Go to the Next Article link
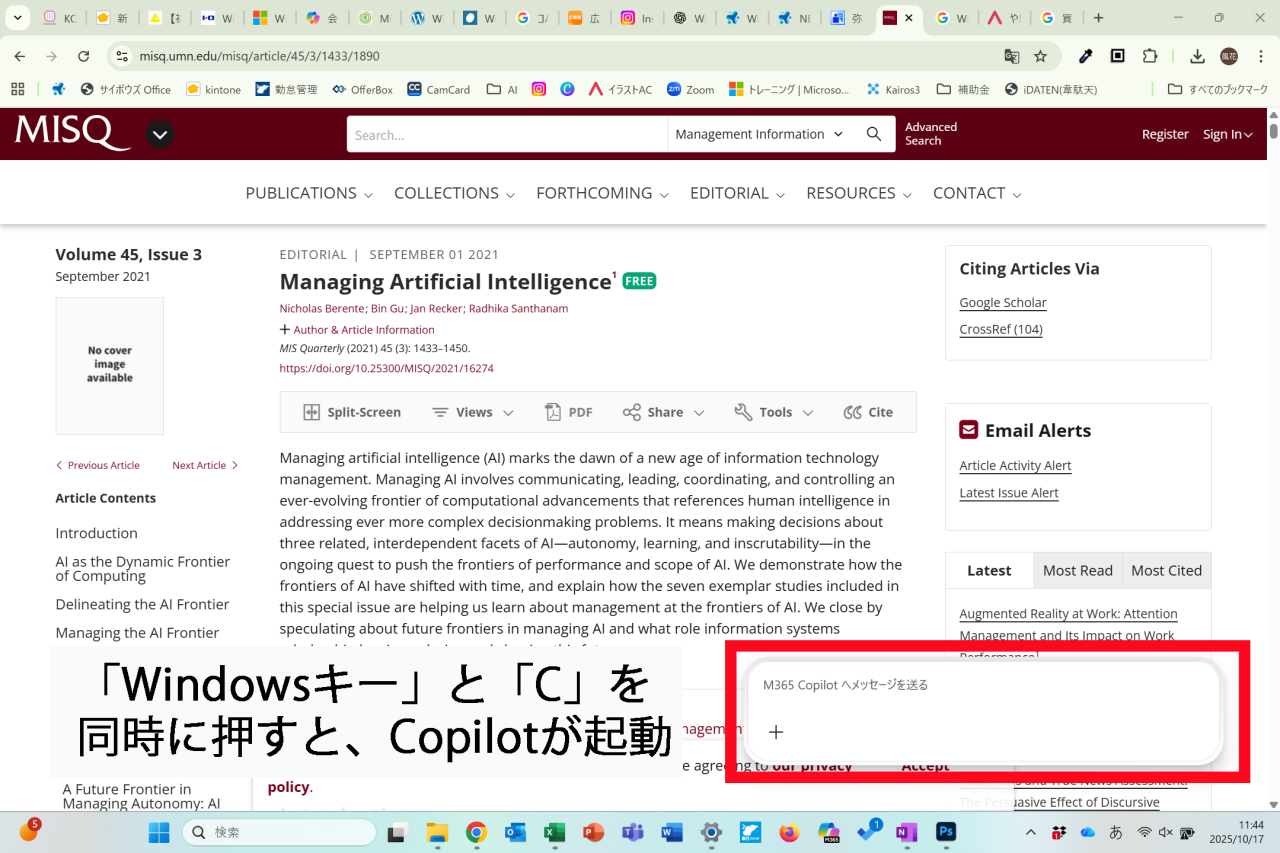 [x=204, y=465]
